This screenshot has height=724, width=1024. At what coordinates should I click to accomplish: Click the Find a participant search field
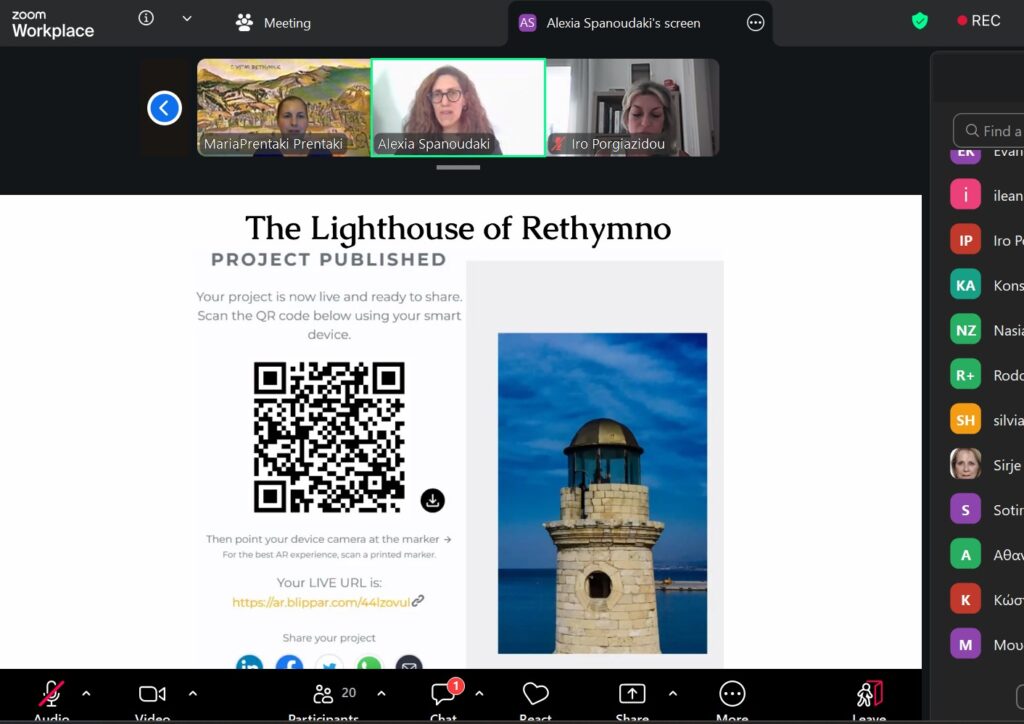click(989, 131)
